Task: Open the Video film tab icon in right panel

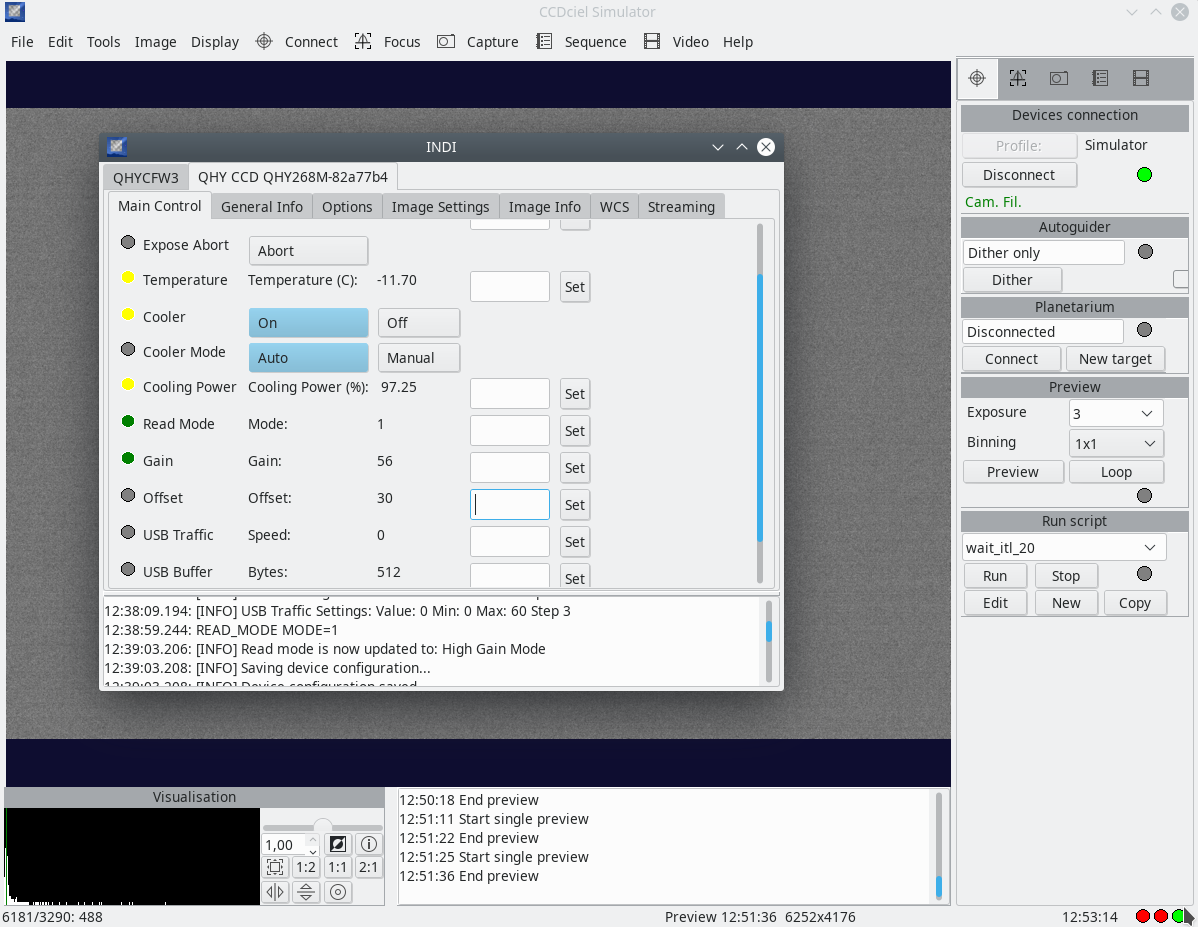Action: click(1141, 78)
